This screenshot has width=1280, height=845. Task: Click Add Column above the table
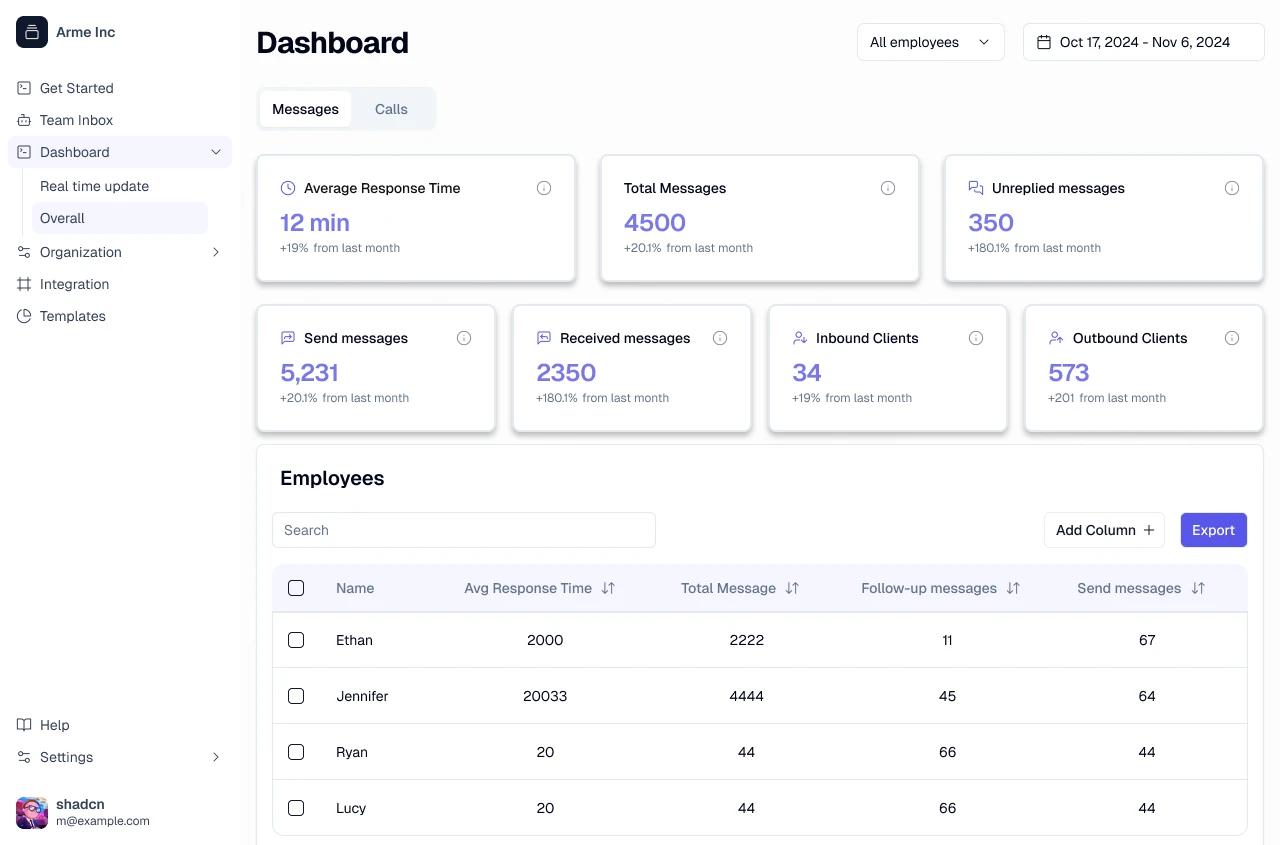click(x=1104, y=530)
